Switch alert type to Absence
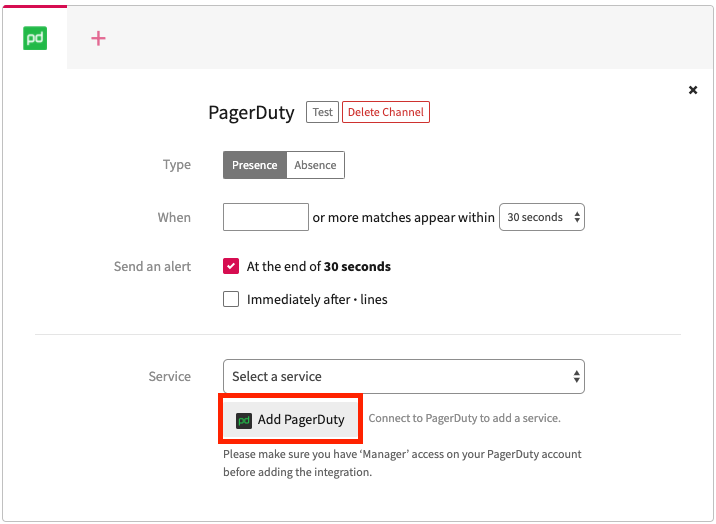This screenshot has width=716, height=524. [x=316, y=165]
